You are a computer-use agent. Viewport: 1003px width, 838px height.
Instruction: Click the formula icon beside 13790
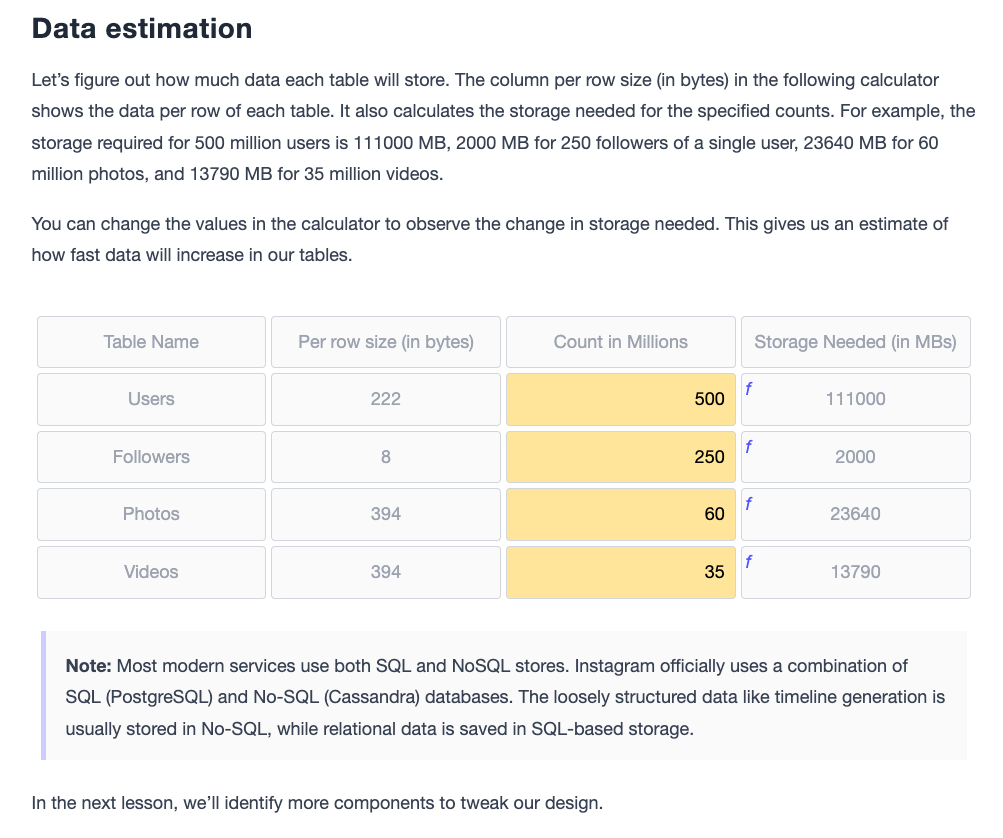748,561
